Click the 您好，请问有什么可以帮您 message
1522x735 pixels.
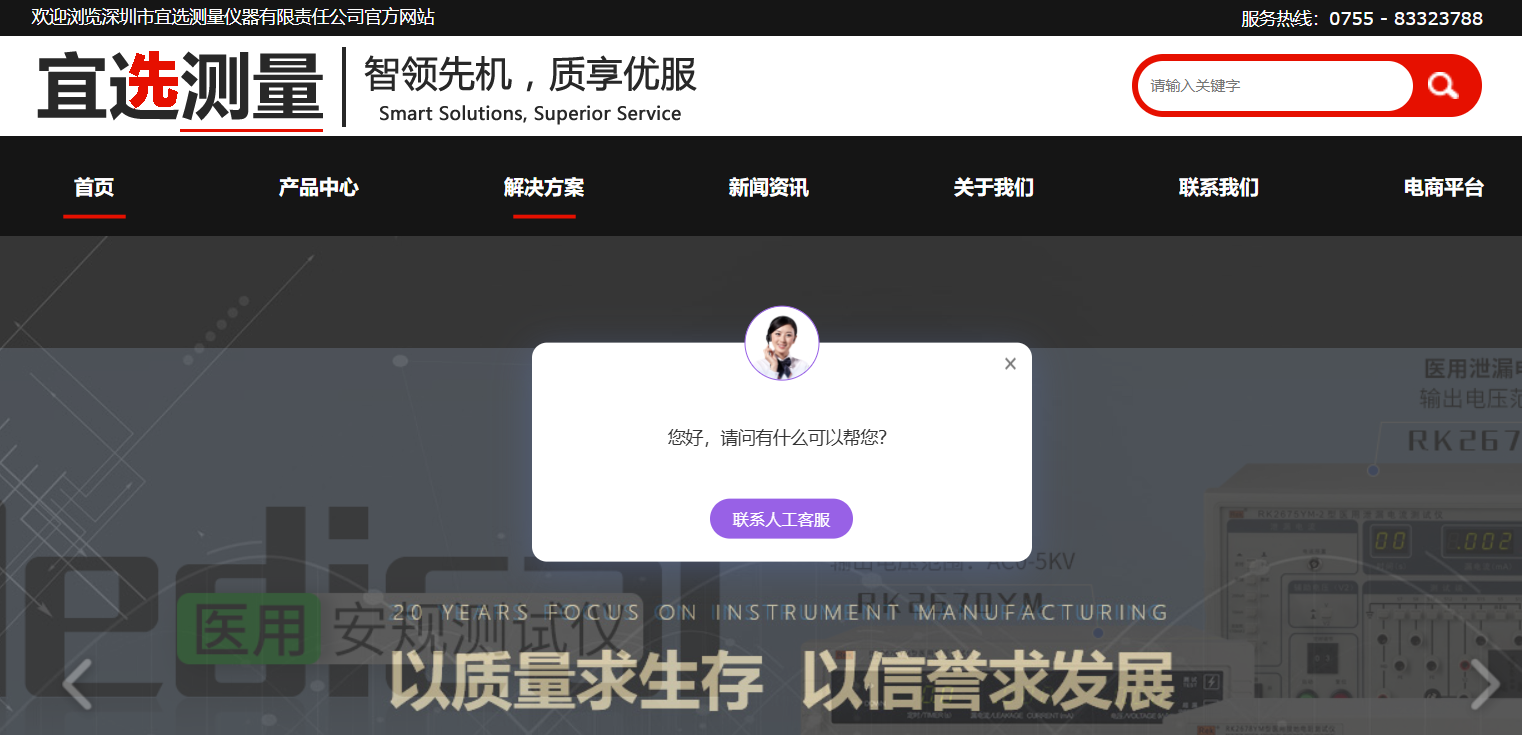(777, 438)
